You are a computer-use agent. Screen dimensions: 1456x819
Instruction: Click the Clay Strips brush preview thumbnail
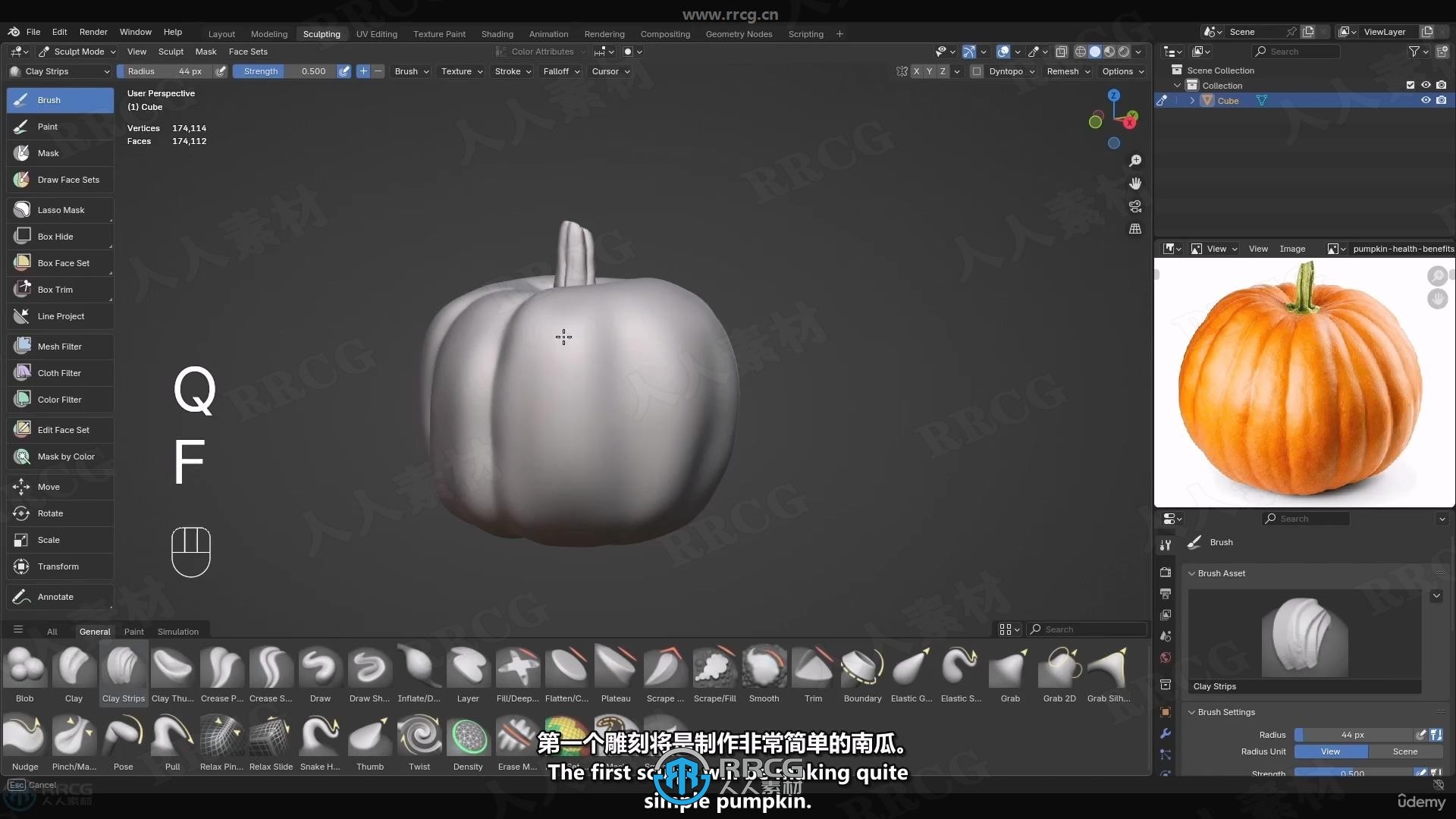coord(1304,635)
